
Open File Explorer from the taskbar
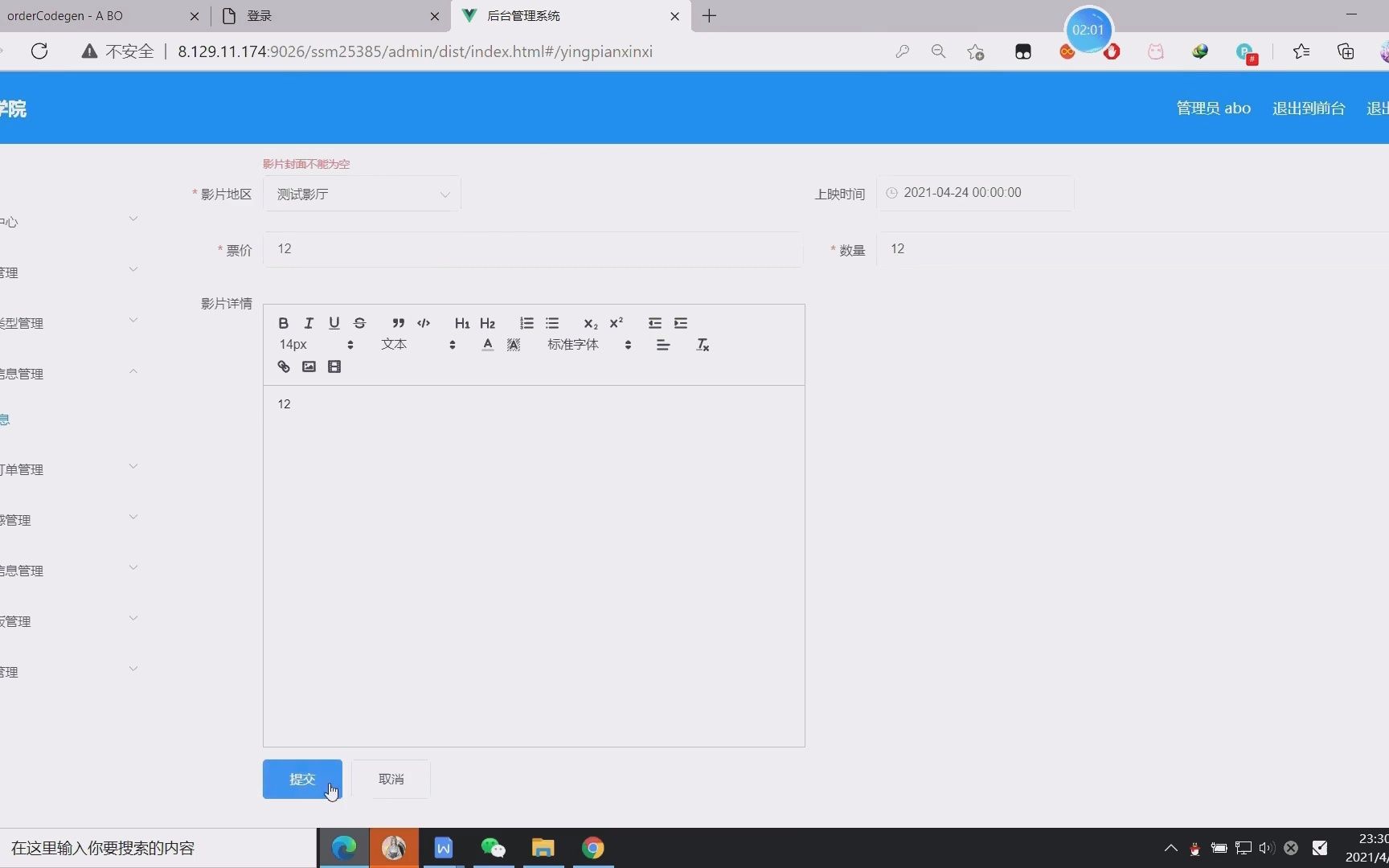click(543, 848)
